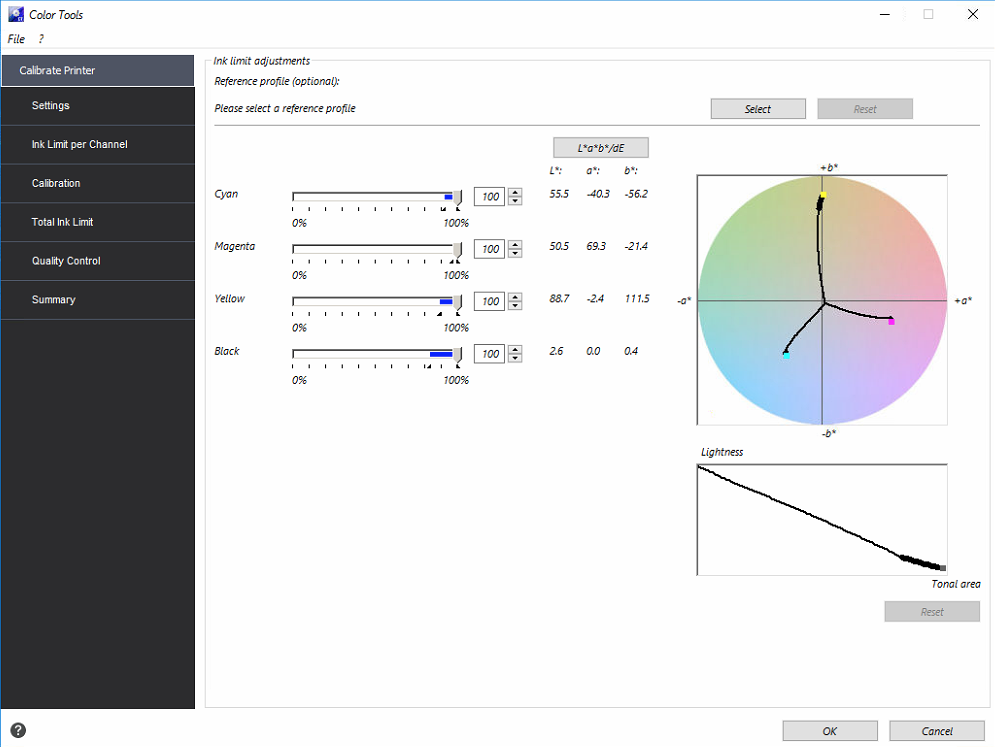The width and height of the screenshot is (995, 747).
Task: Click the help icon at bottom left
Action: click(x=18, y=730)
